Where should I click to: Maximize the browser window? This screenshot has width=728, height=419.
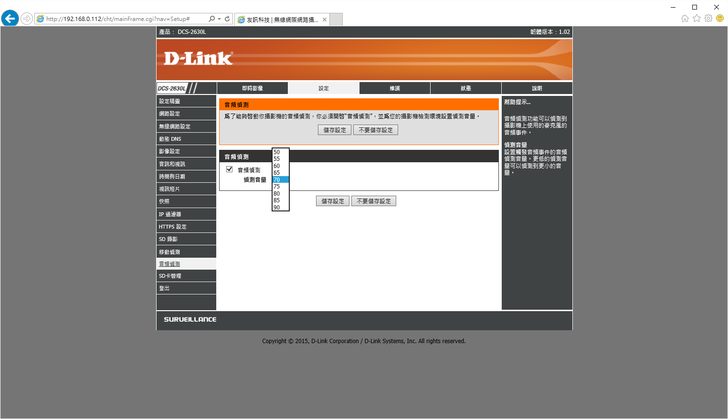coord(695,7)
